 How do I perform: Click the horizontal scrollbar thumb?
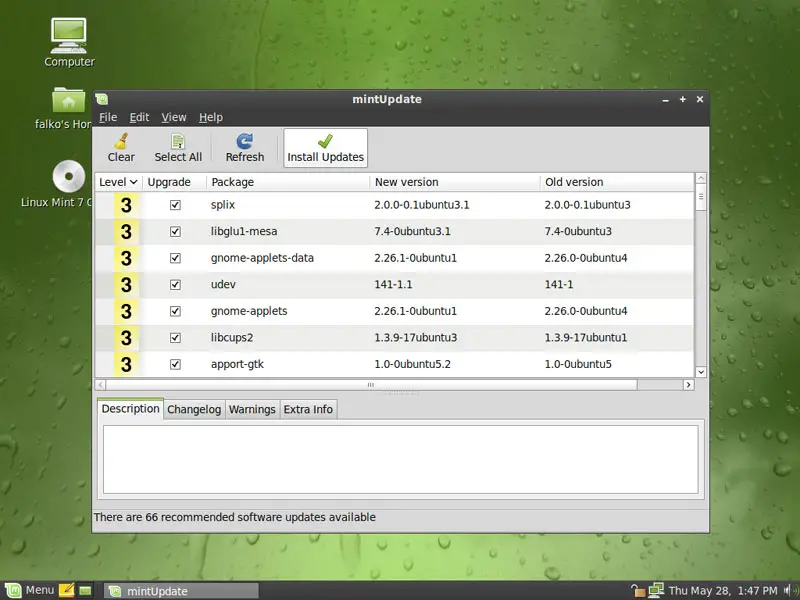(x=371, y=385)
